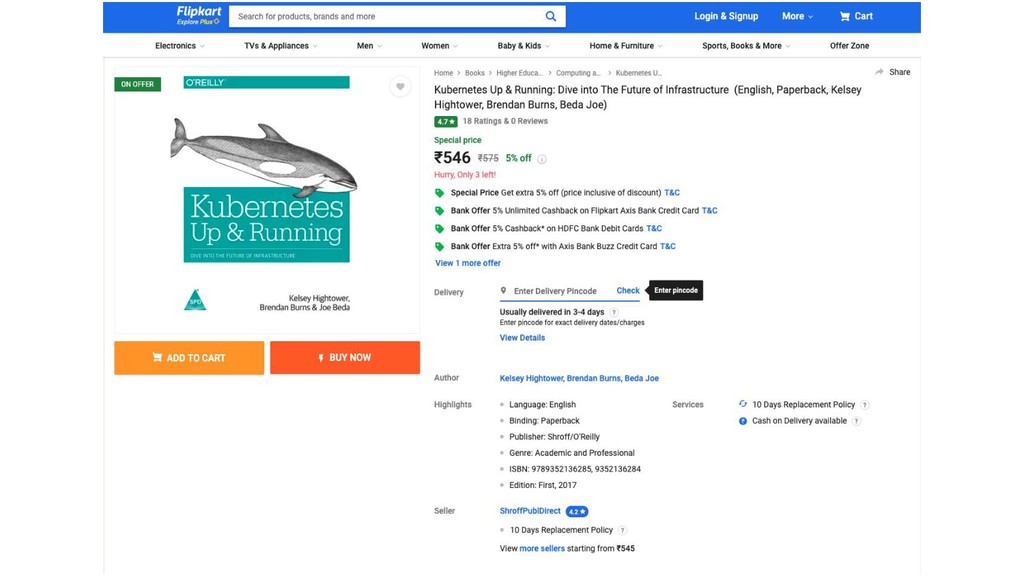Click the Share arrow icon
Image resolution: width=1024 pixels, height=576 pixels.
[x=879, y=72]
